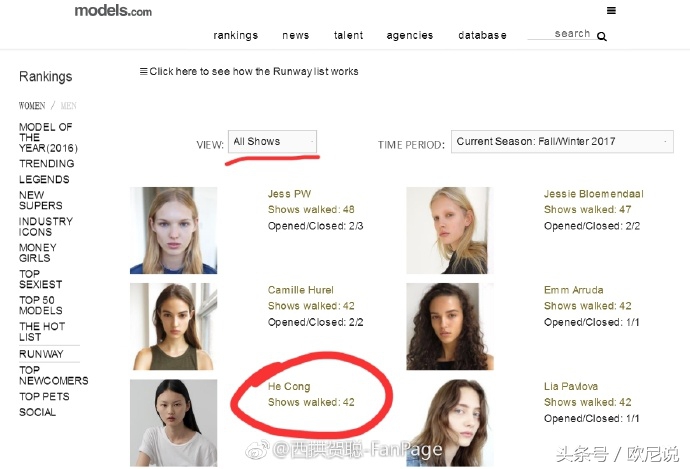
Task: Open the rankings nav menu
Action: (235, 35)
